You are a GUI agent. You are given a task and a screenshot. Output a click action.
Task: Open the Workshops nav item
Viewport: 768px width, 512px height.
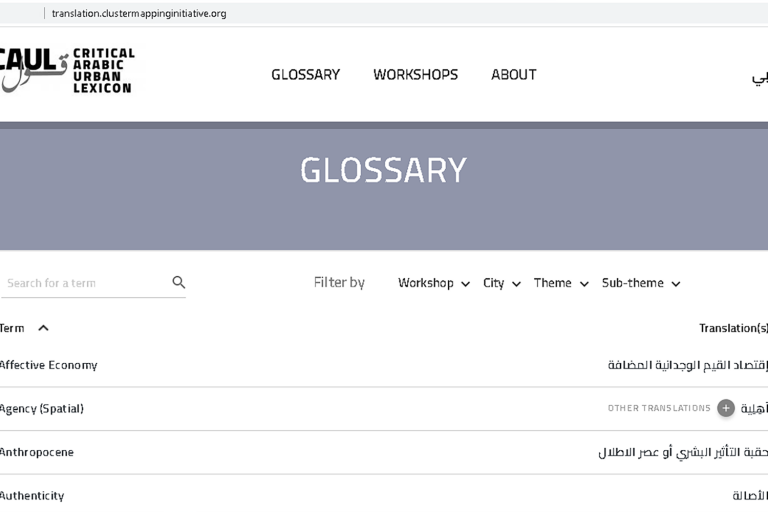pos(415,75)
